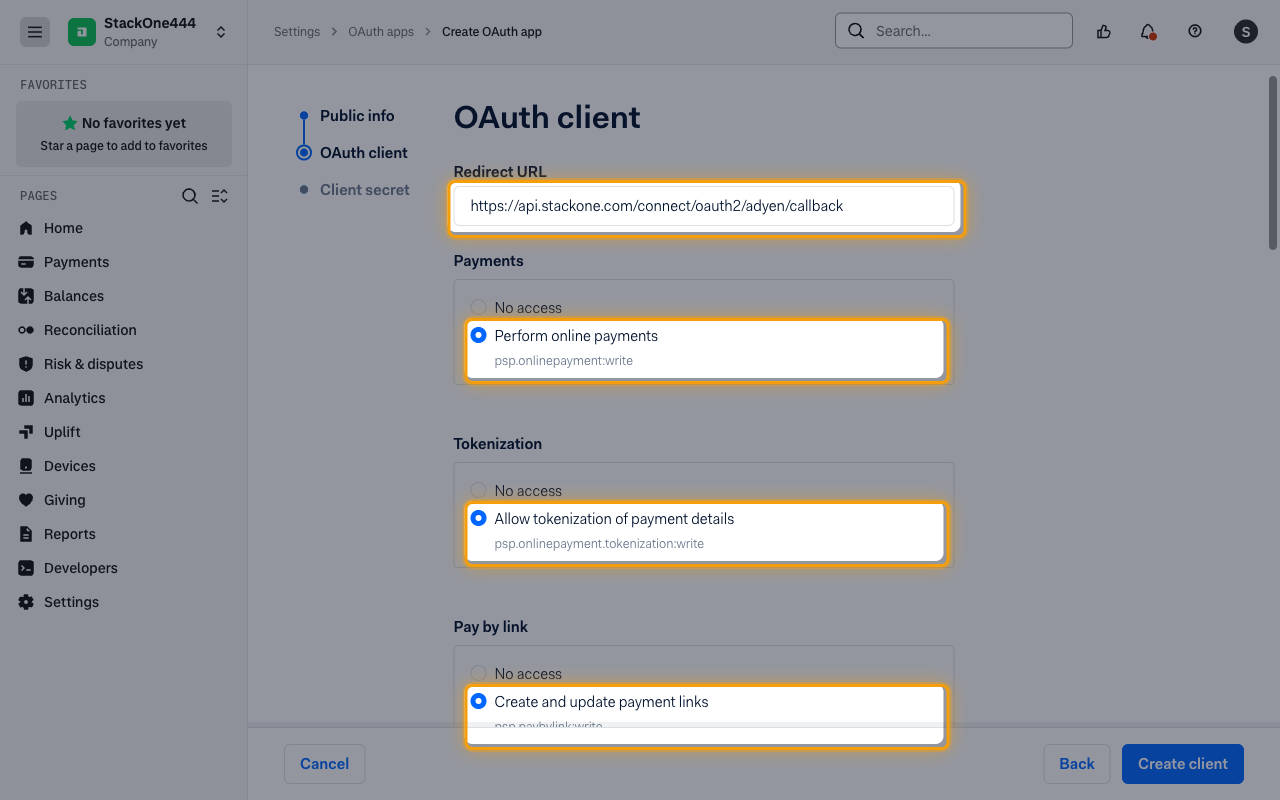The height and width of the screenshot is (800, 1280).
Task: Go to Settings breadcrumb
Action: click(x=297, y=32)
